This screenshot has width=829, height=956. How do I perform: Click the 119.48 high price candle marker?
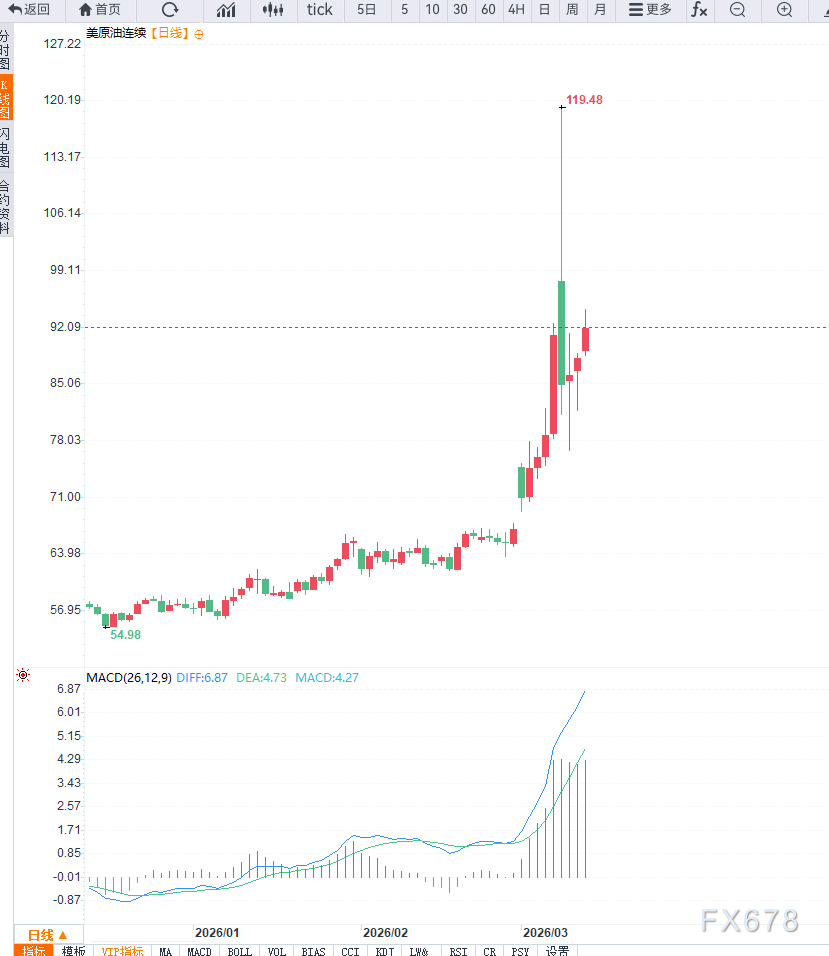click(562, 106)
